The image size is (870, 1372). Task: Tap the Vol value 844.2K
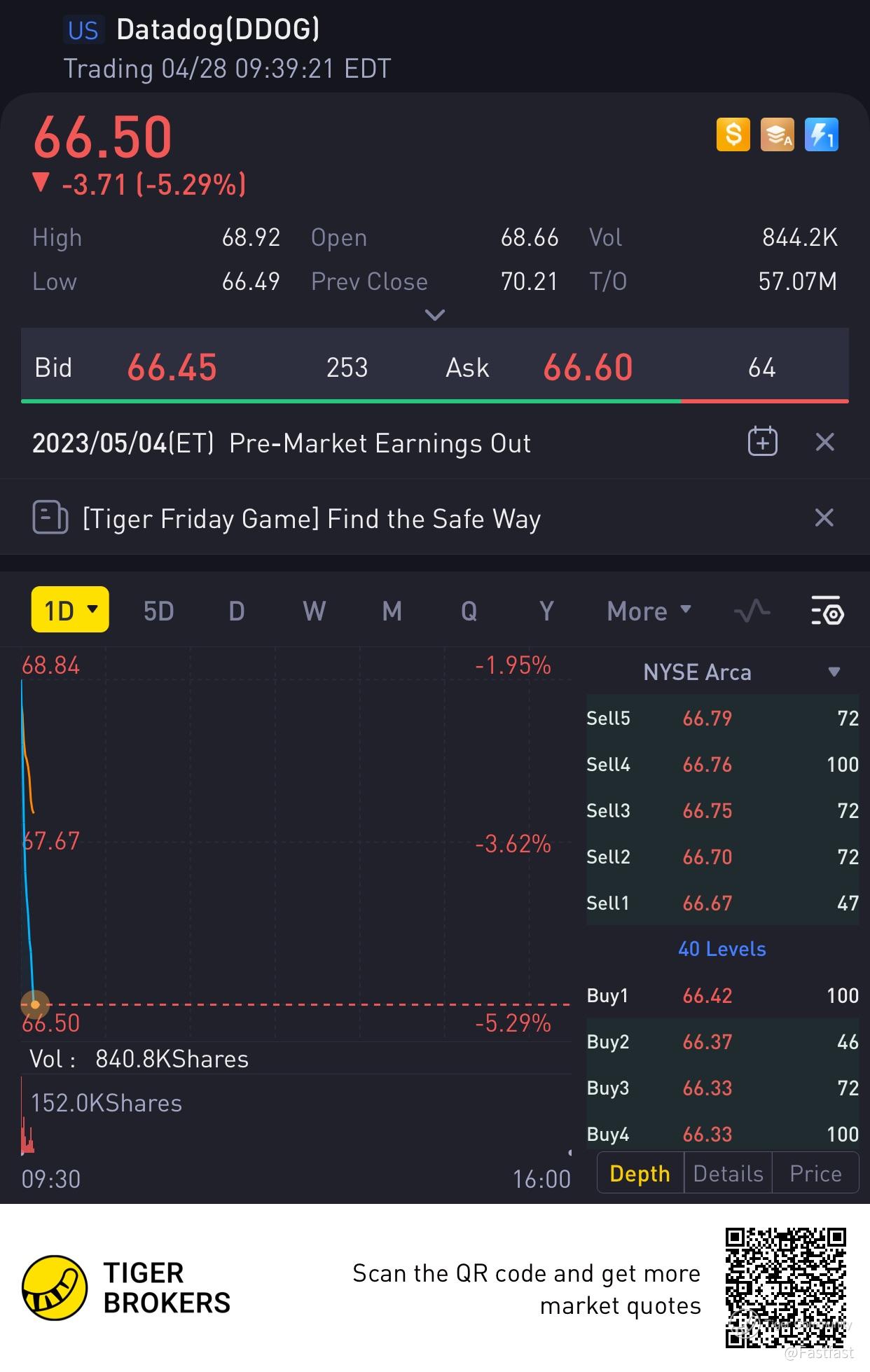[x=800, y=237]
